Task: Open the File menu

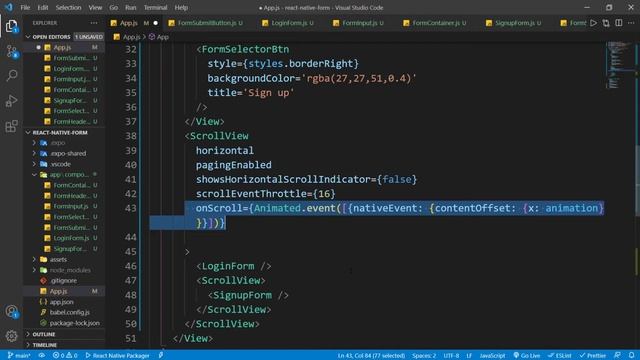Action: coord(25,7)
